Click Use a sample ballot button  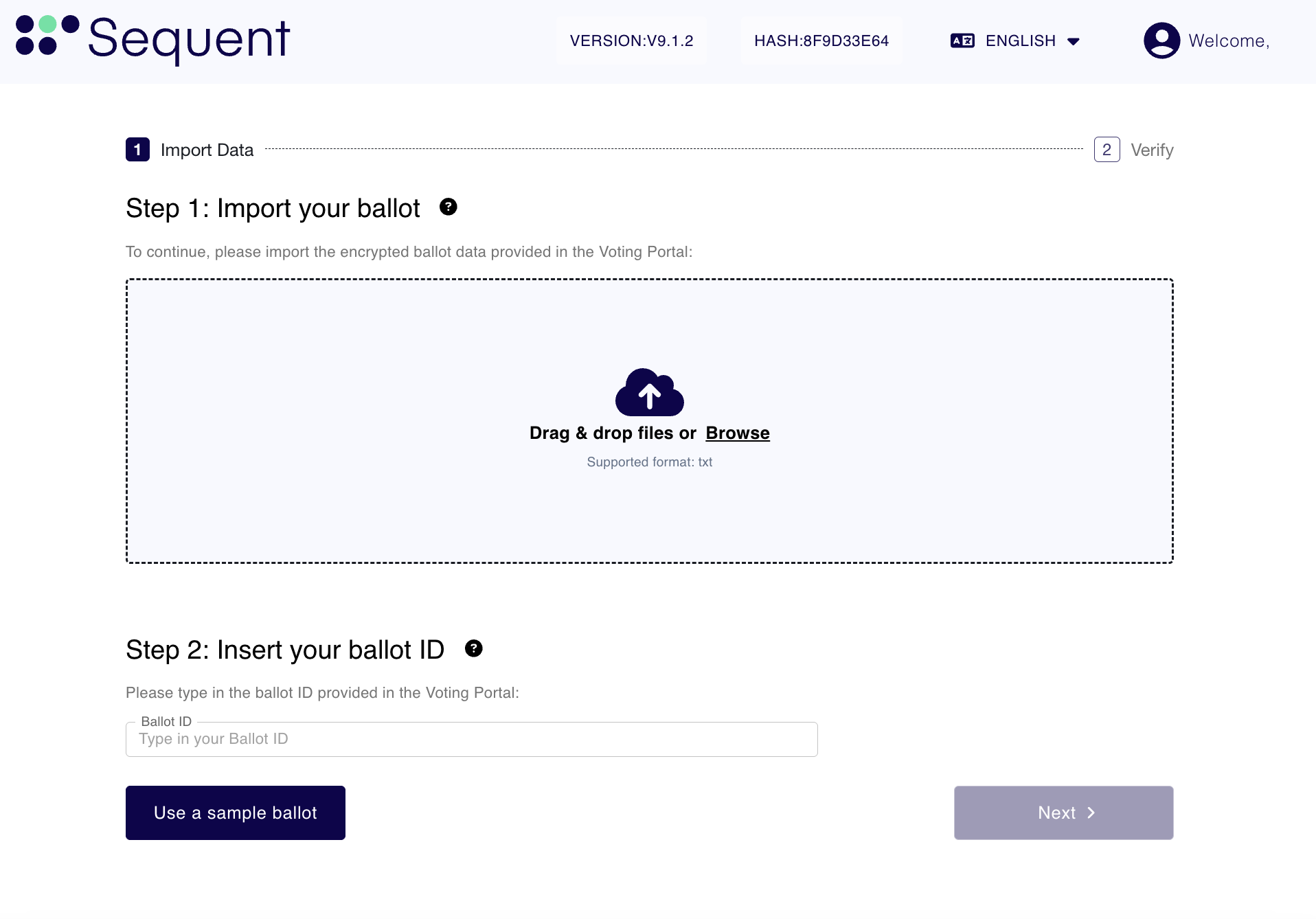[235, 813]
